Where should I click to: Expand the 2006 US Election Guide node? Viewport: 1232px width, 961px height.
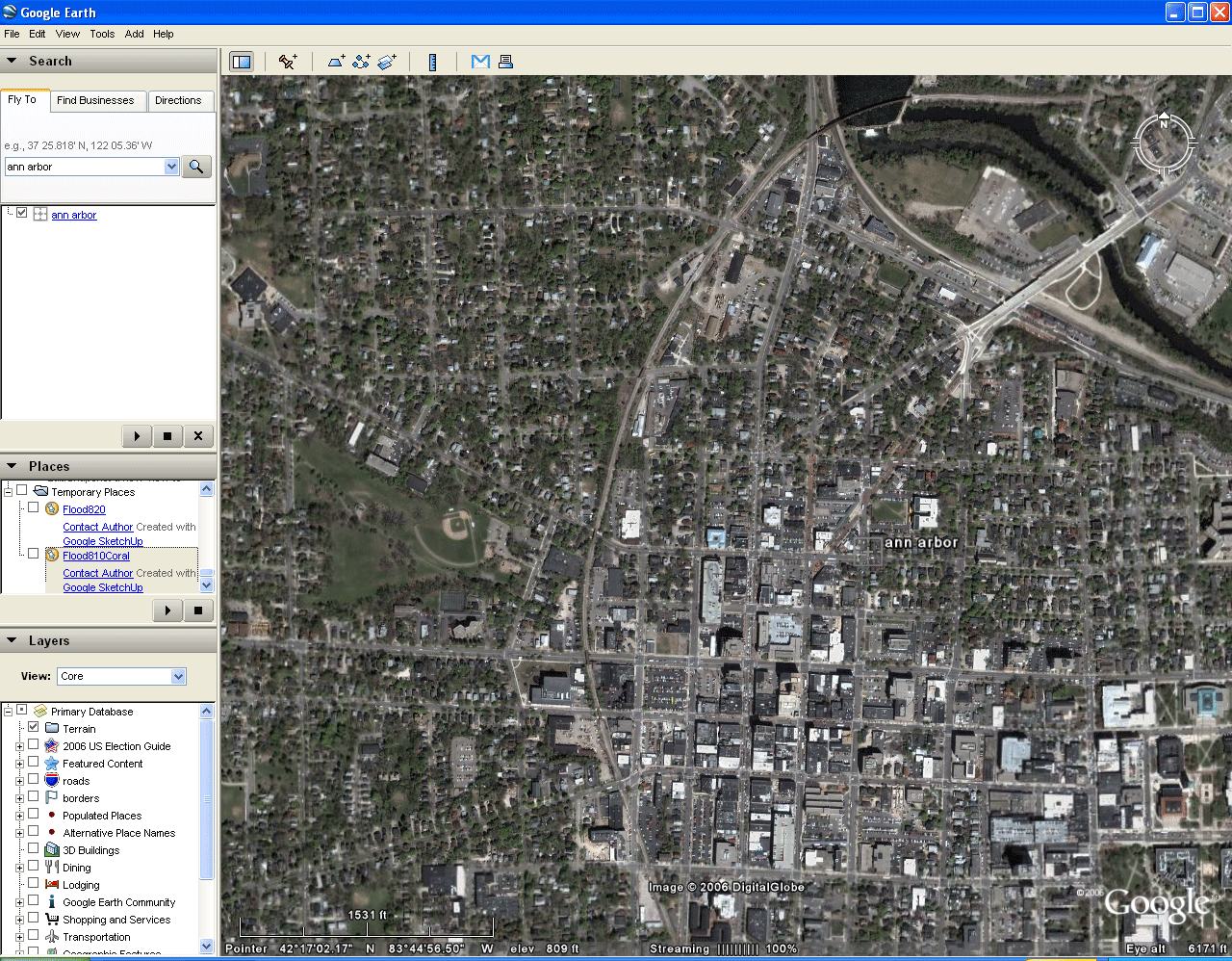(x=19, y=746)
